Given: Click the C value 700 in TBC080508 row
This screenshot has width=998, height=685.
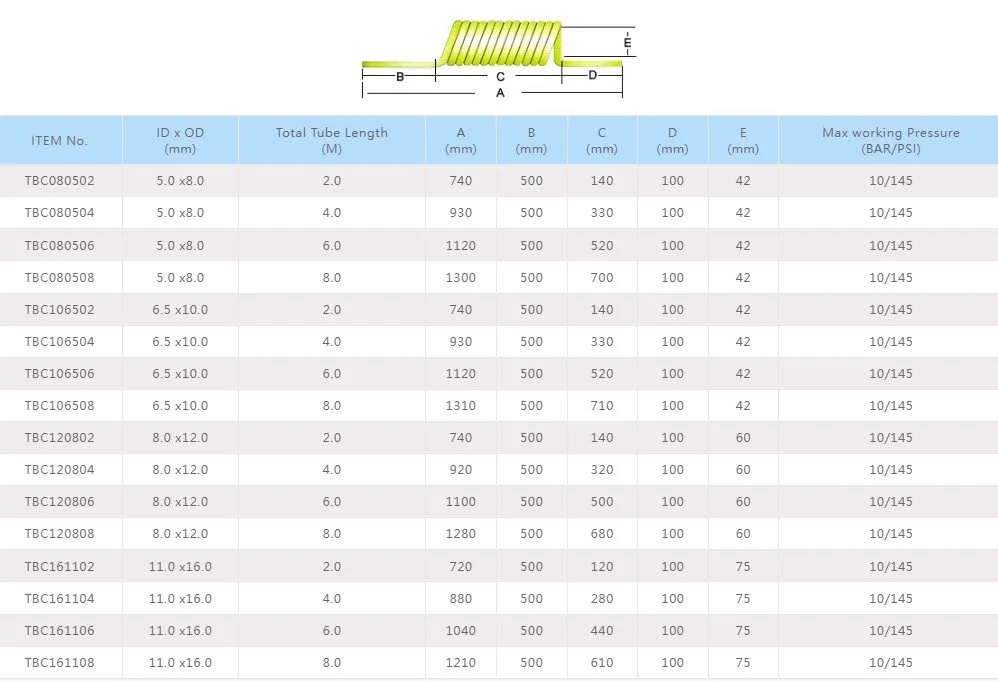Looking at the screenshot, I should 601,278.
